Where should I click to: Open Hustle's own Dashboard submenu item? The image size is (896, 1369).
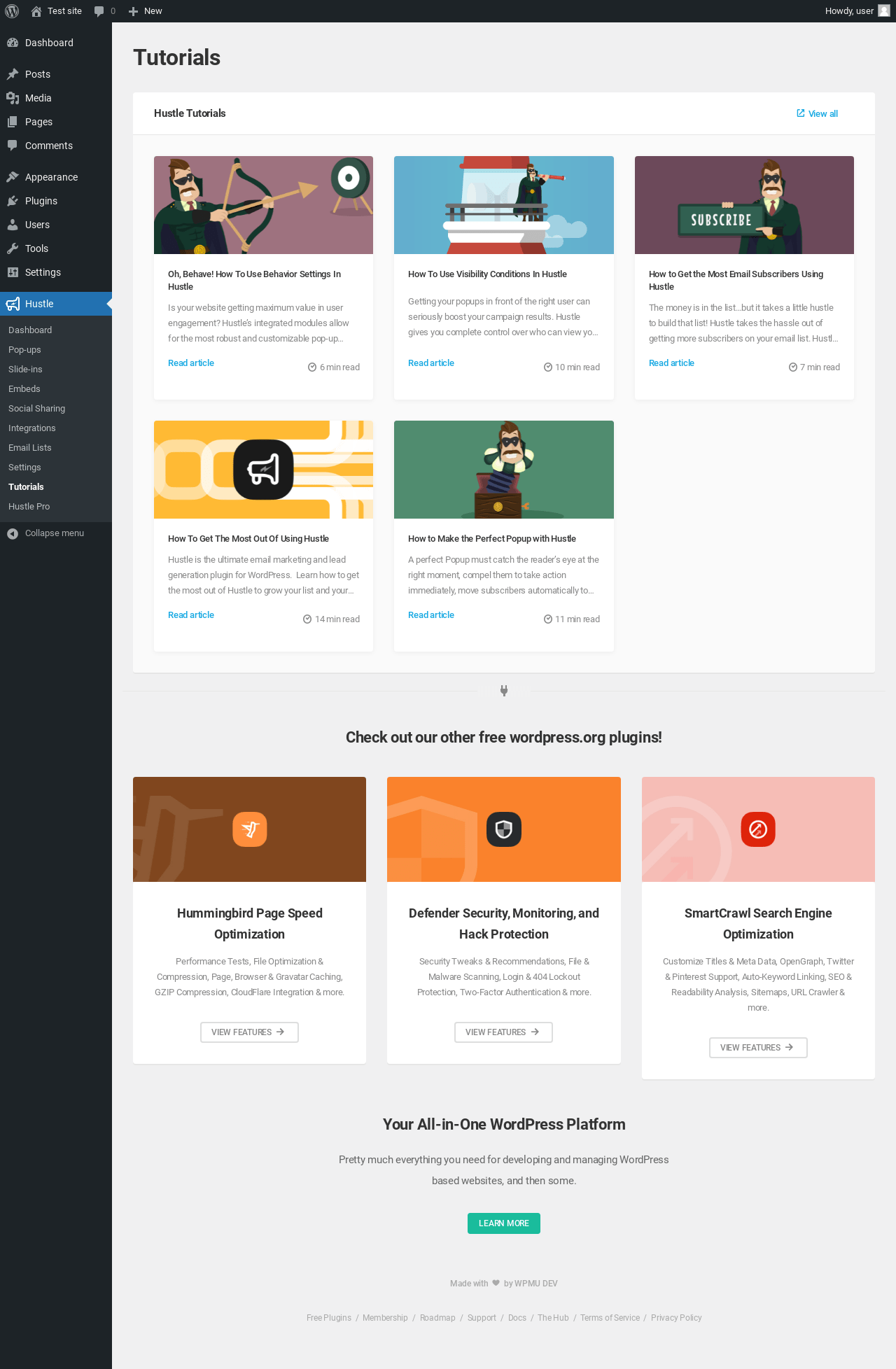30,330
